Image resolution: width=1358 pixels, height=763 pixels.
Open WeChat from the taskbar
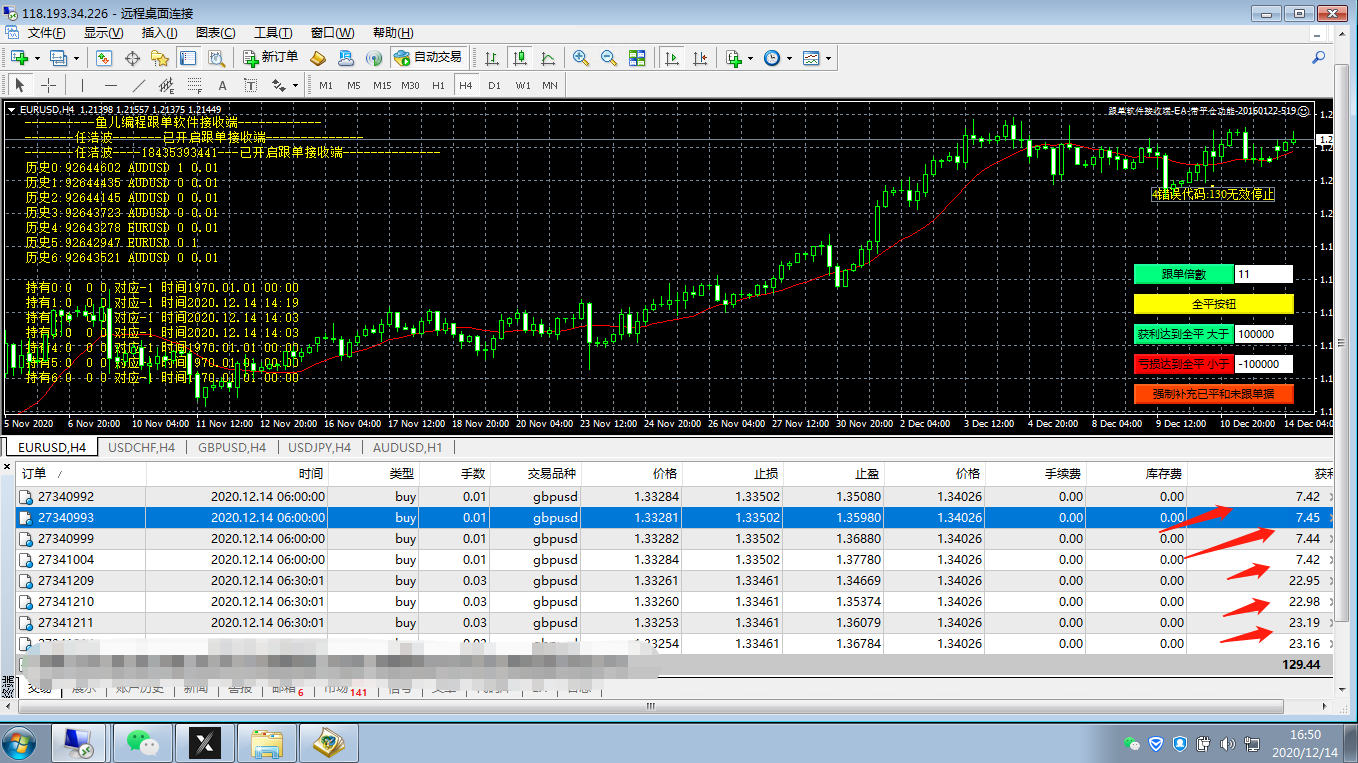[x=142, y=741]
